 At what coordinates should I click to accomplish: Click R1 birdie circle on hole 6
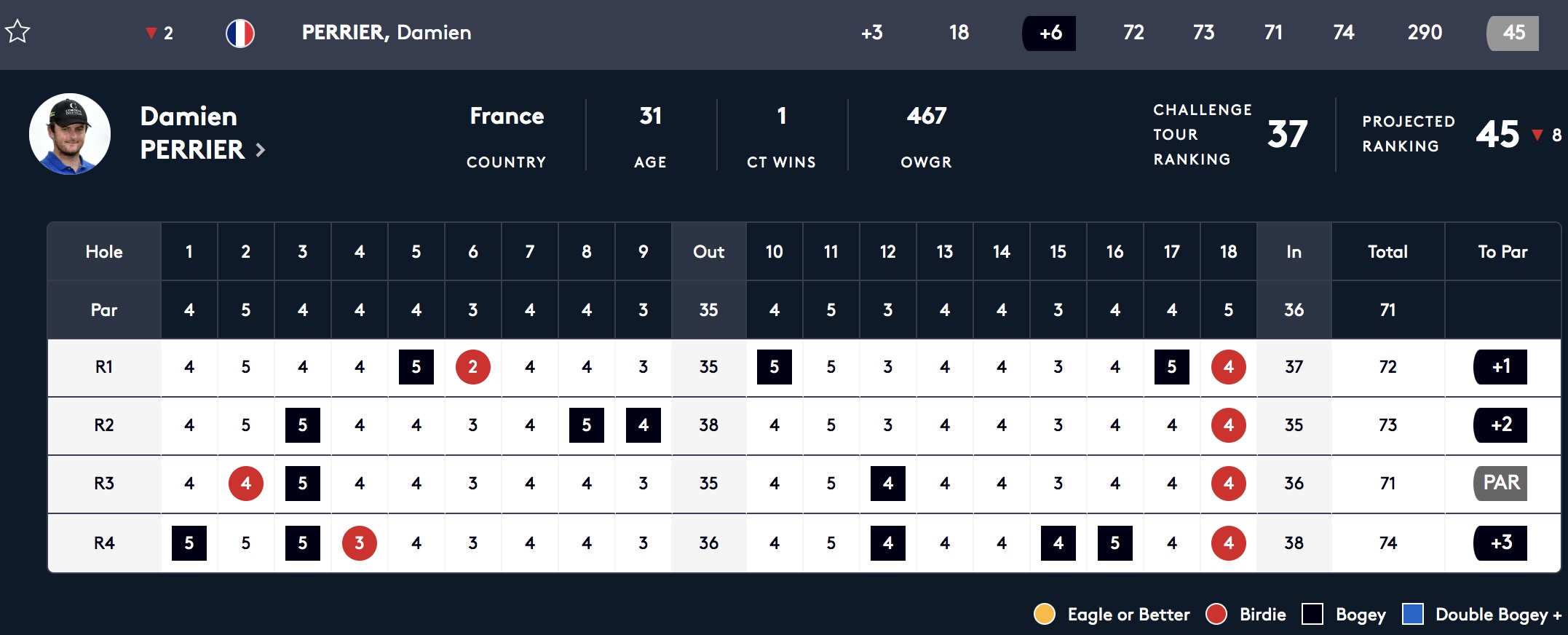(473, 367)
